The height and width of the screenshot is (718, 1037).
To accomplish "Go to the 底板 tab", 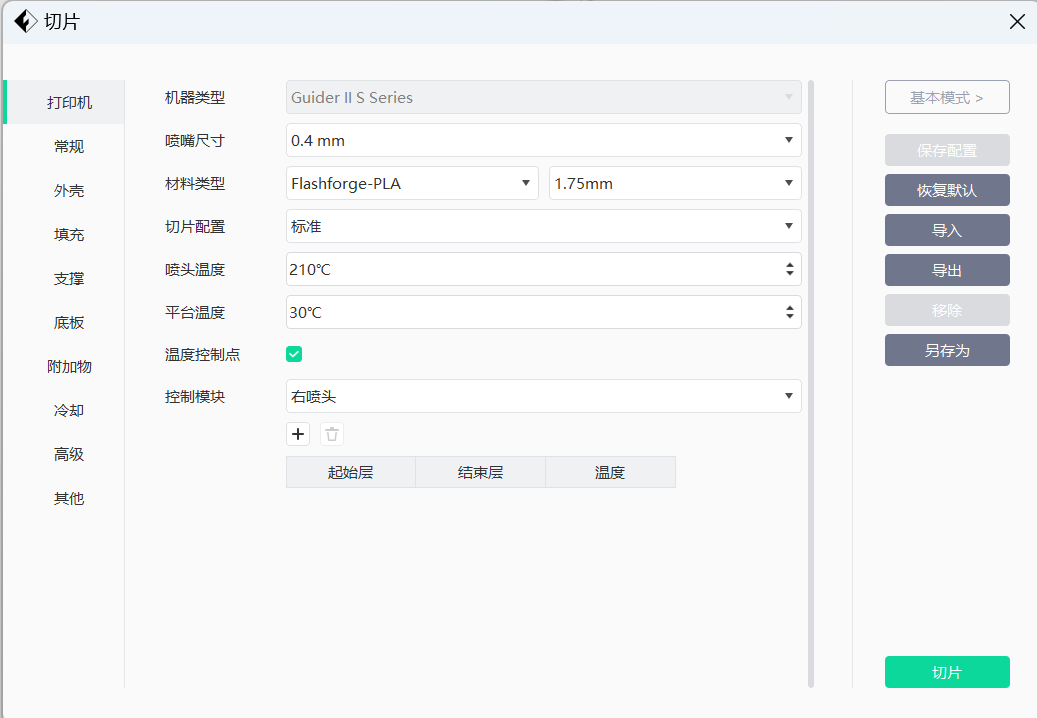I will [69, 322].
